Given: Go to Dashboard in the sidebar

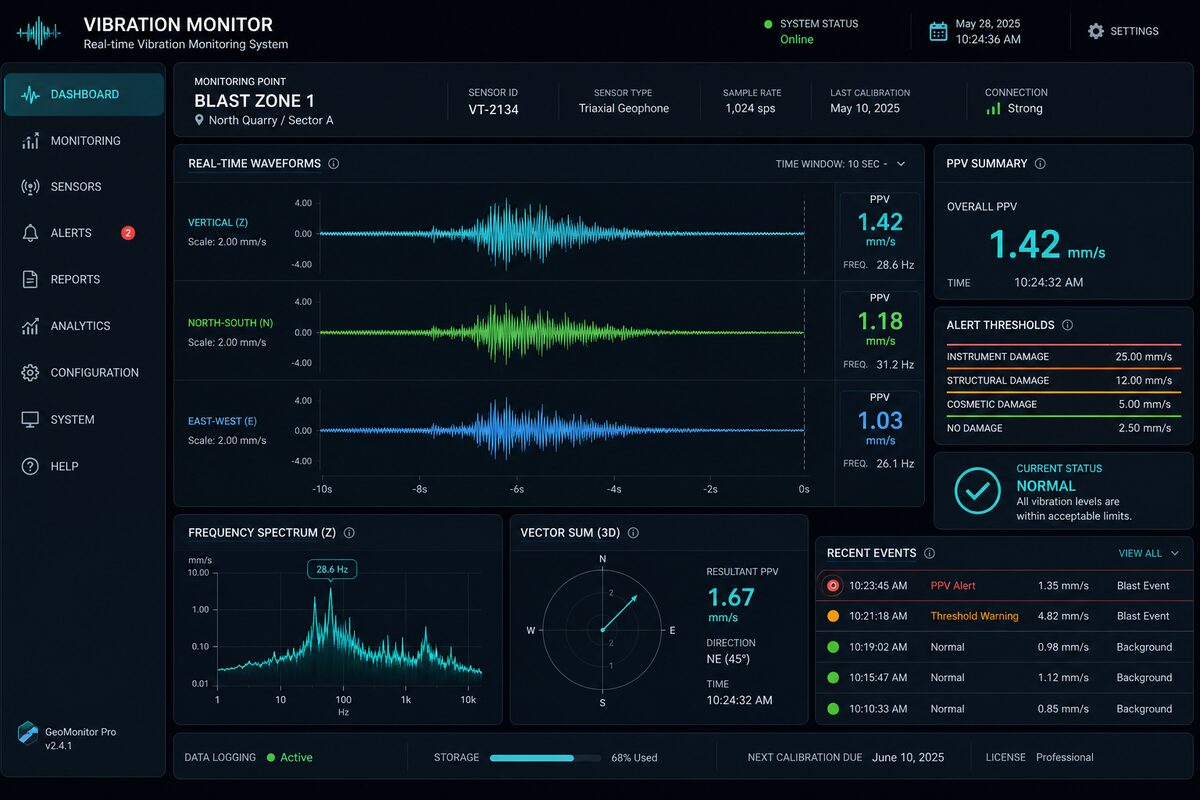Looking at the screenshot, I should pyautogui.click(x=84, y=94).
